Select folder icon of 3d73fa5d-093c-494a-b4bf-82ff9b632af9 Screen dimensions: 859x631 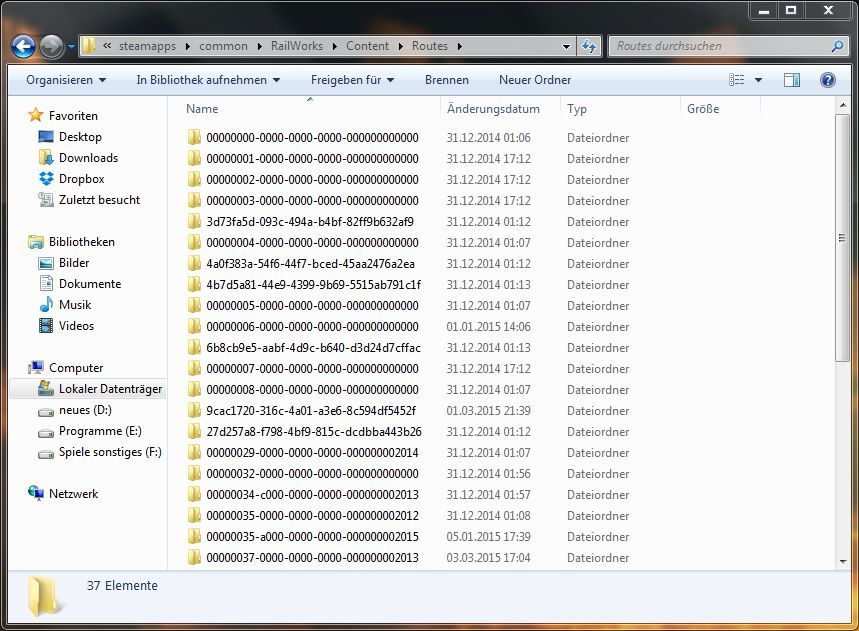194,221
